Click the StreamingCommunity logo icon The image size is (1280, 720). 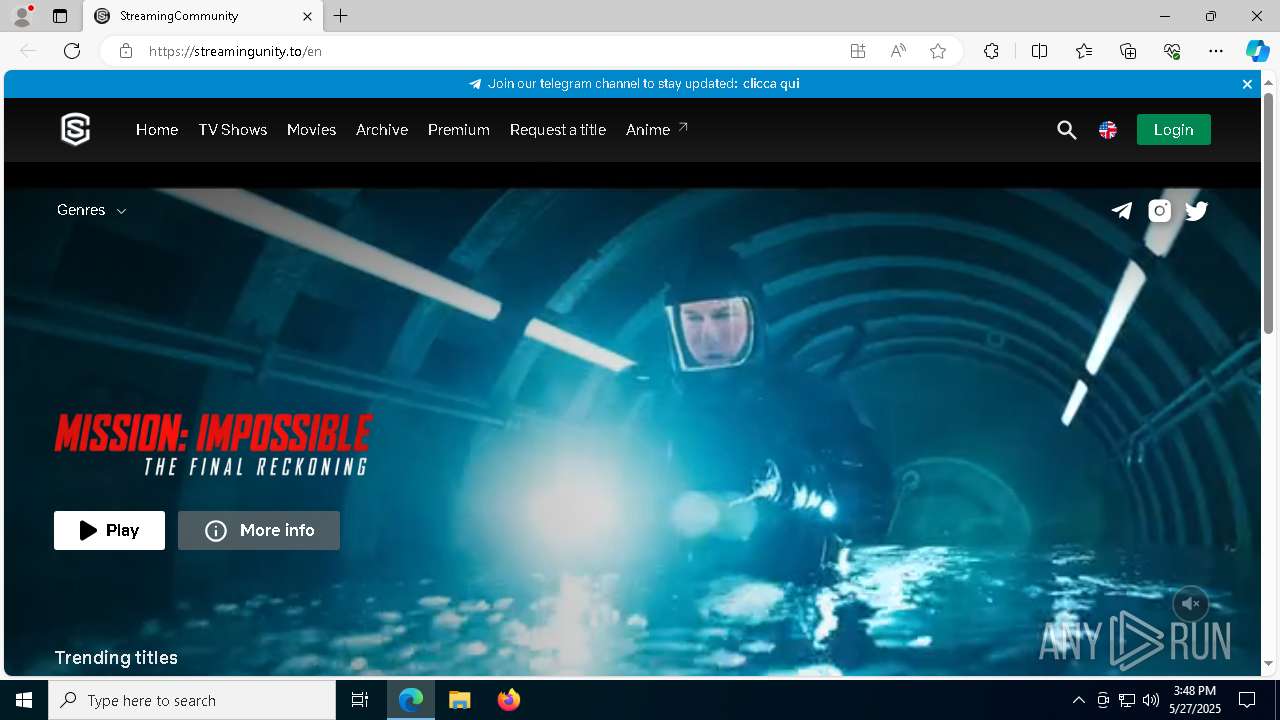point(76,129)
